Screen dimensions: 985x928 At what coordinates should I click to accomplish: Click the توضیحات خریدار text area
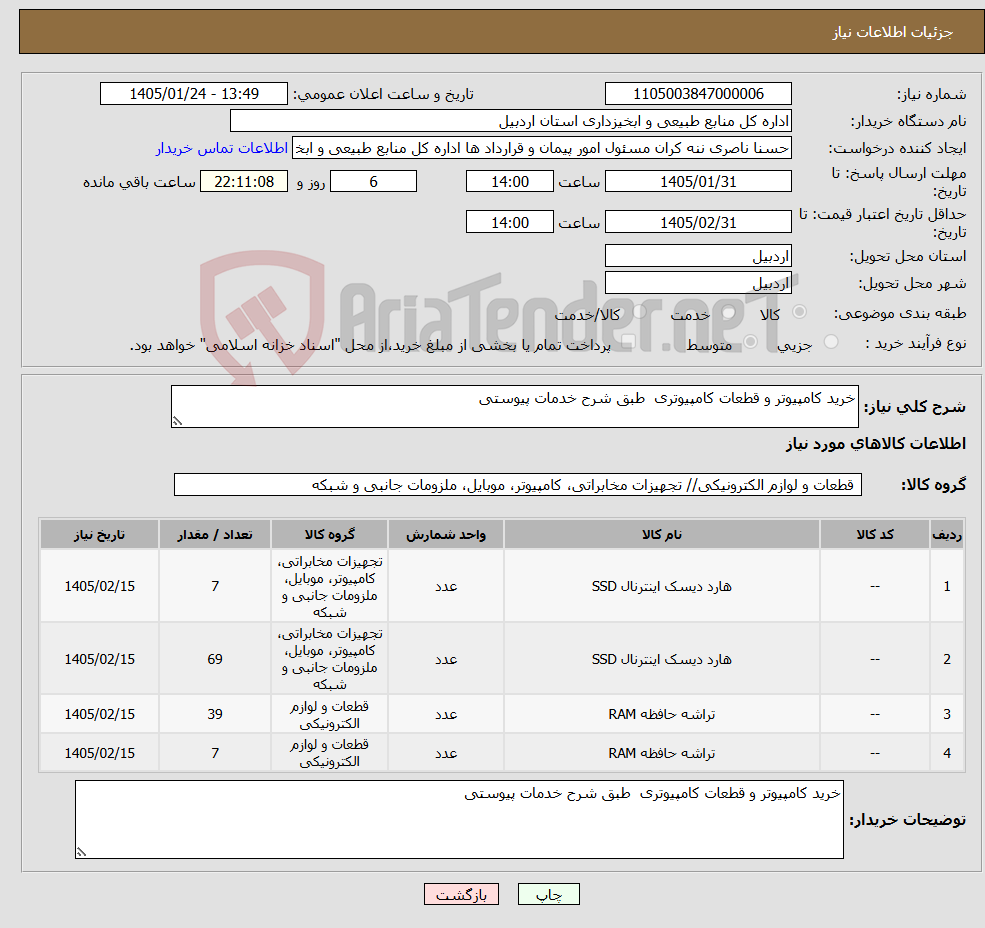[x=459, y=819]
